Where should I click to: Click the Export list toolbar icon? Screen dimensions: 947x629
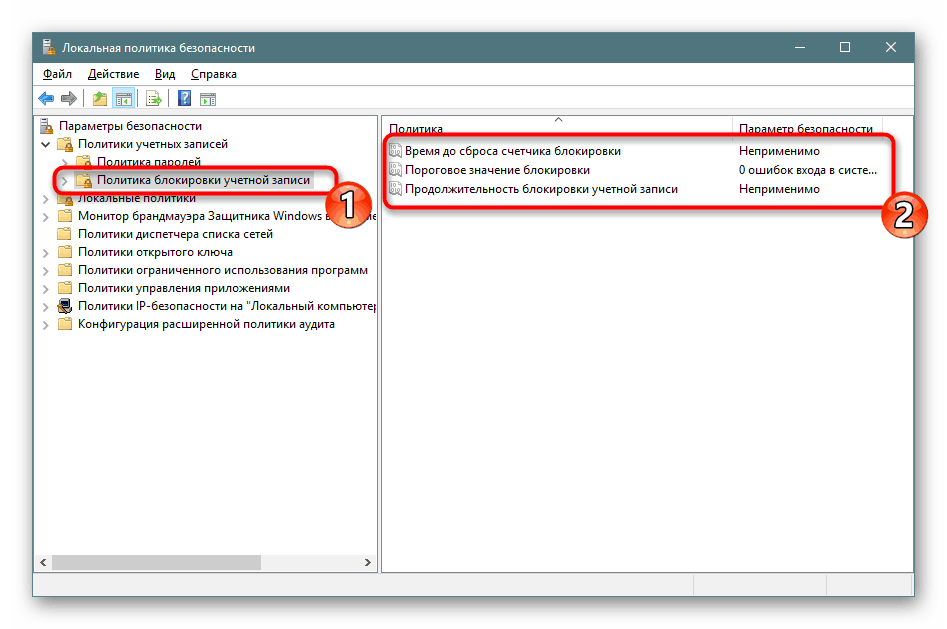click(x=153, y=98)
